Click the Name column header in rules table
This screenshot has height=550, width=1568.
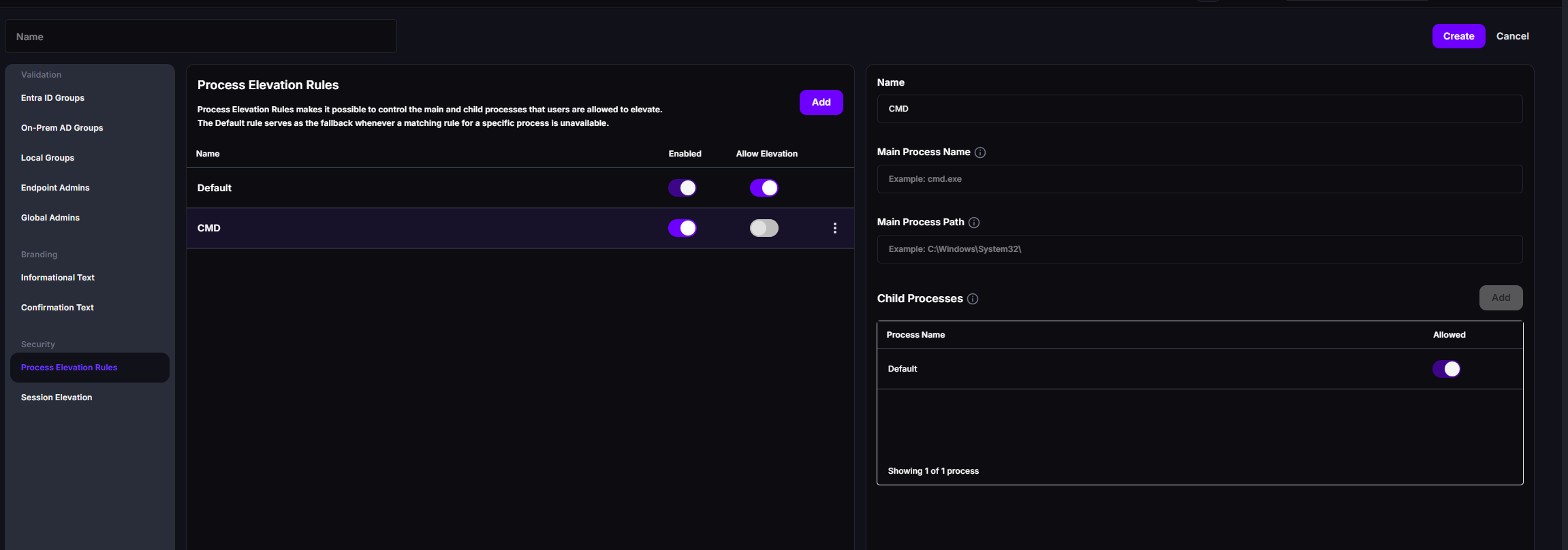click(x=208, y=154)
